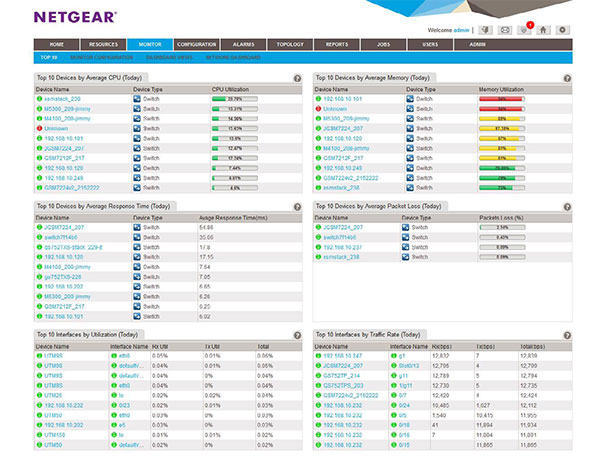
Task: Open M5300_209-jimmy link in CPU panel
Action: coord(67,109)
